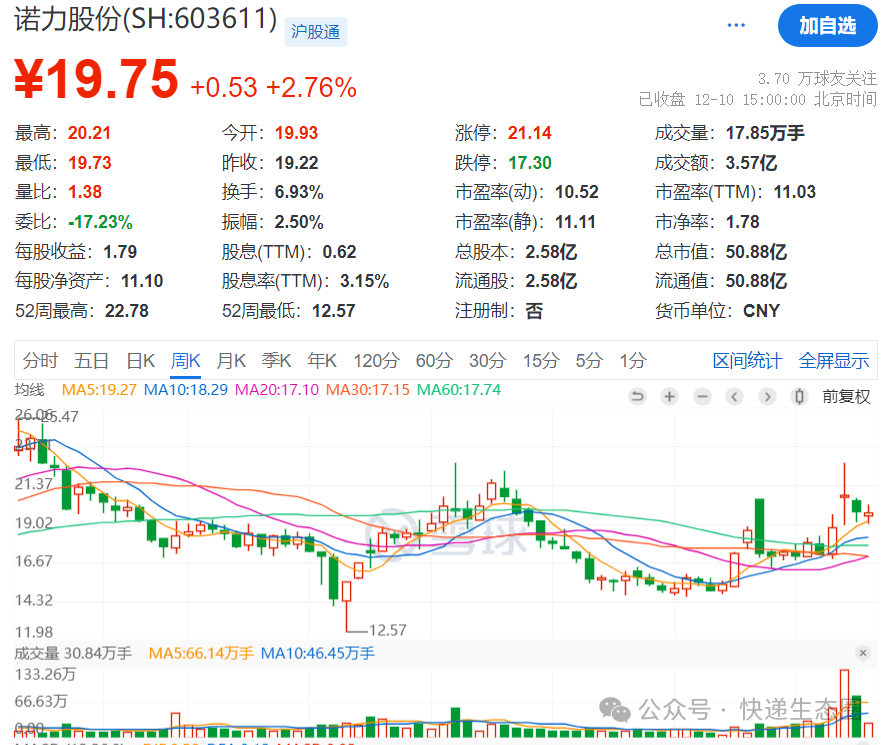This screenshot has height=745, width=891.
Task: Show the 60分 interval chart
Action: [434, 360]
